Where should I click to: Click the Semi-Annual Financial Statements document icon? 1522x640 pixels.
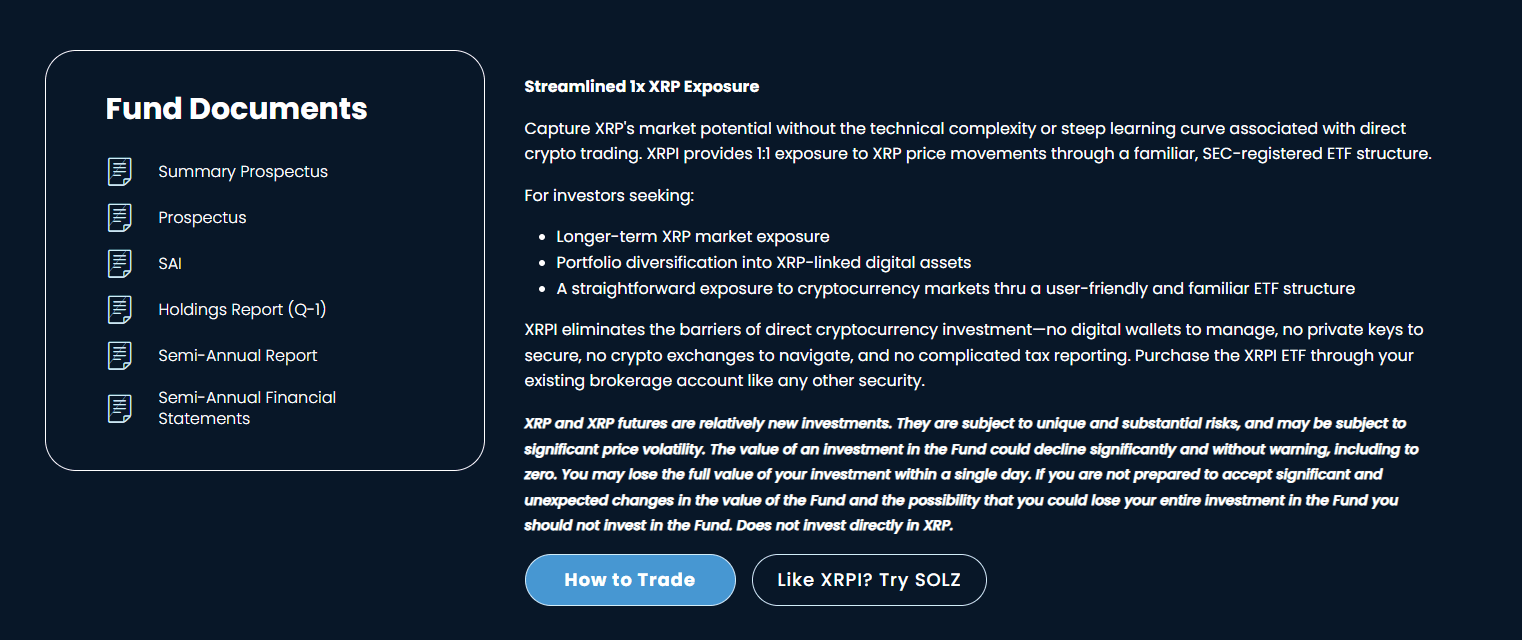point(119,408)
